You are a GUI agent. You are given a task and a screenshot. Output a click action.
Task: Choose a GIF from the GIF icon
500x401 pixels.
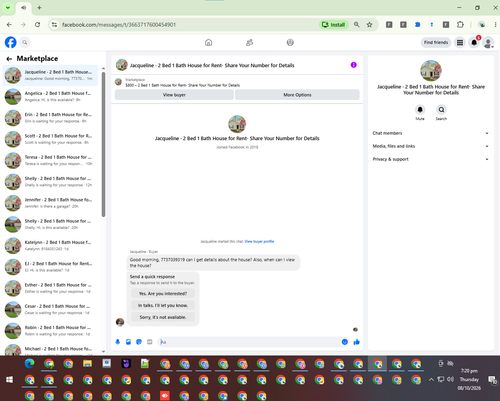[x=150, y=342]
